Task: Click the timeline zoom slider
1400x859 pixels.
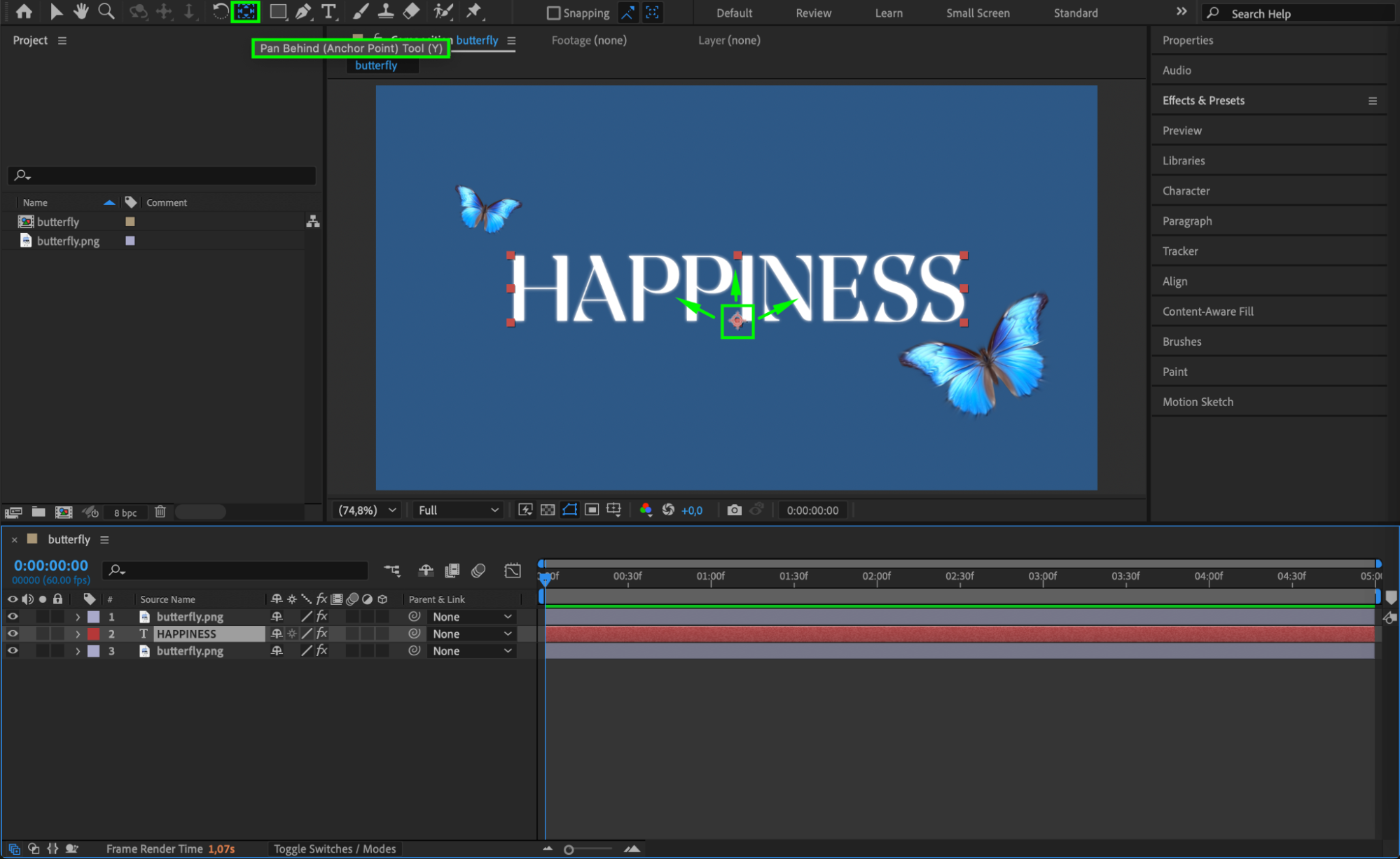Action: point(569,849)
